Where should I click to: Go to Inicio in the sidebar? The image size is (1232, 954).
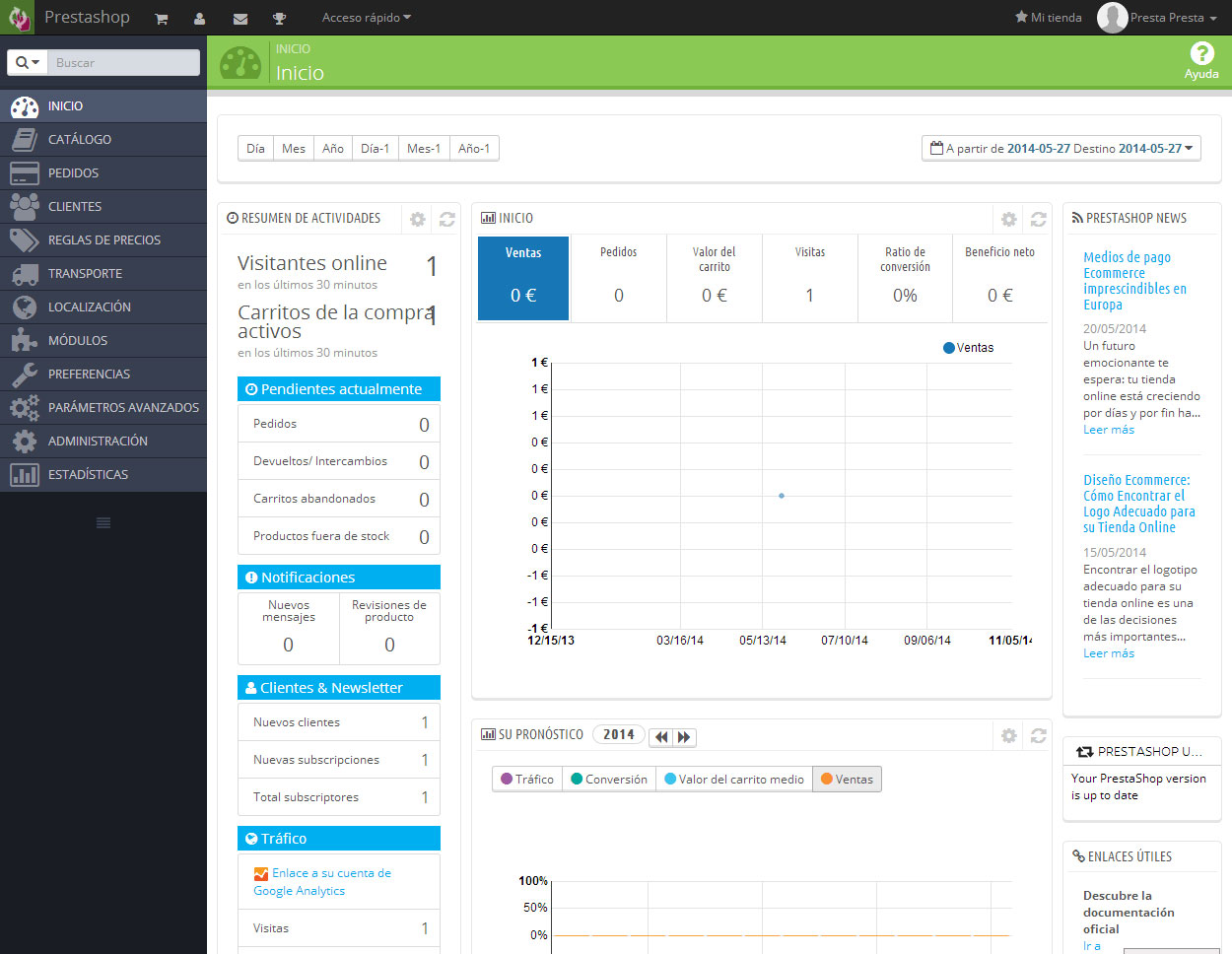tap(103, 105)
